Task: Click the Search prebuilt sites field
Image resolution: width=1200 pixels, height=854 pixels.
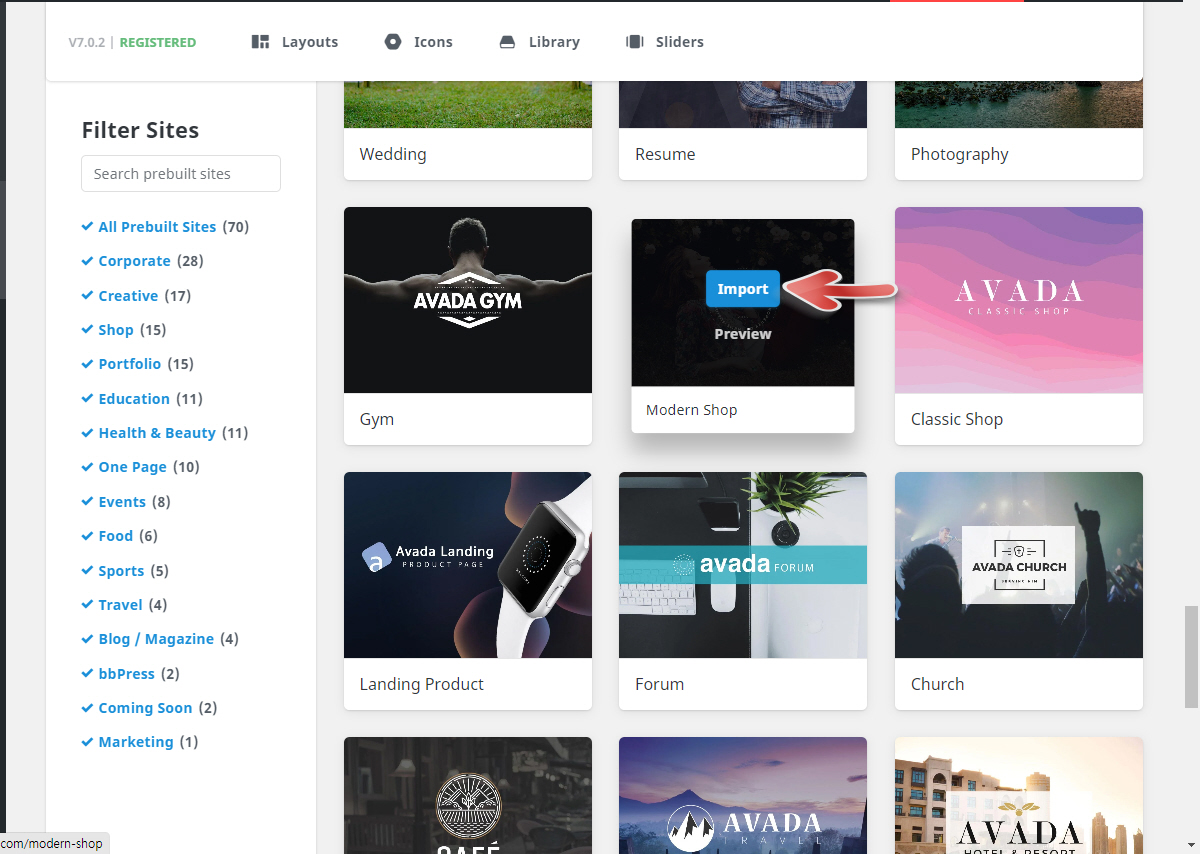Action: tap(181, 174)
